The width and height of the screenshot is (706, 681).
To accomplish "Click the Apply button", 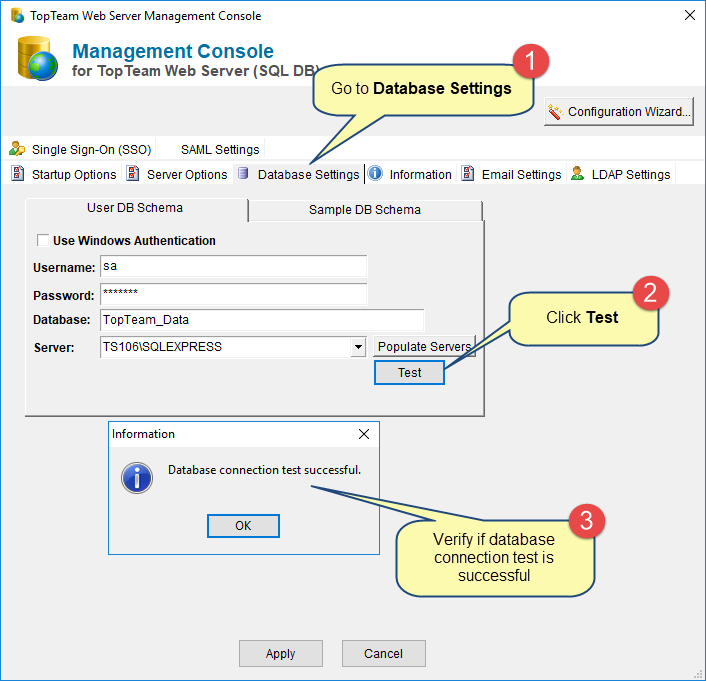I will [x=281, y=654].
